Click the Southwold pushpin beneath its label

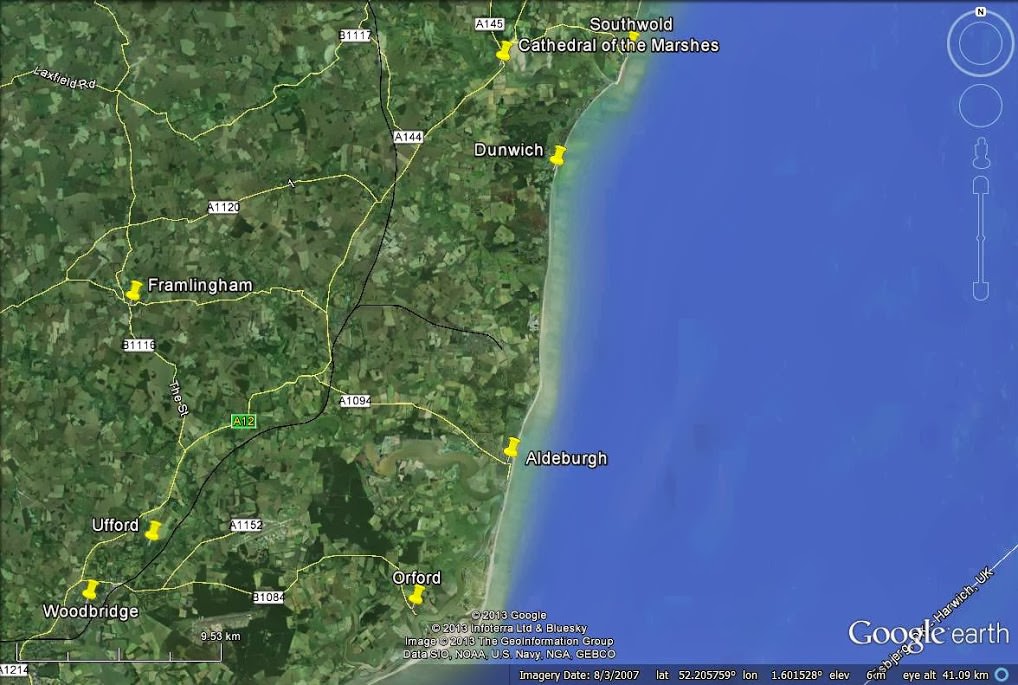[634, 36]
